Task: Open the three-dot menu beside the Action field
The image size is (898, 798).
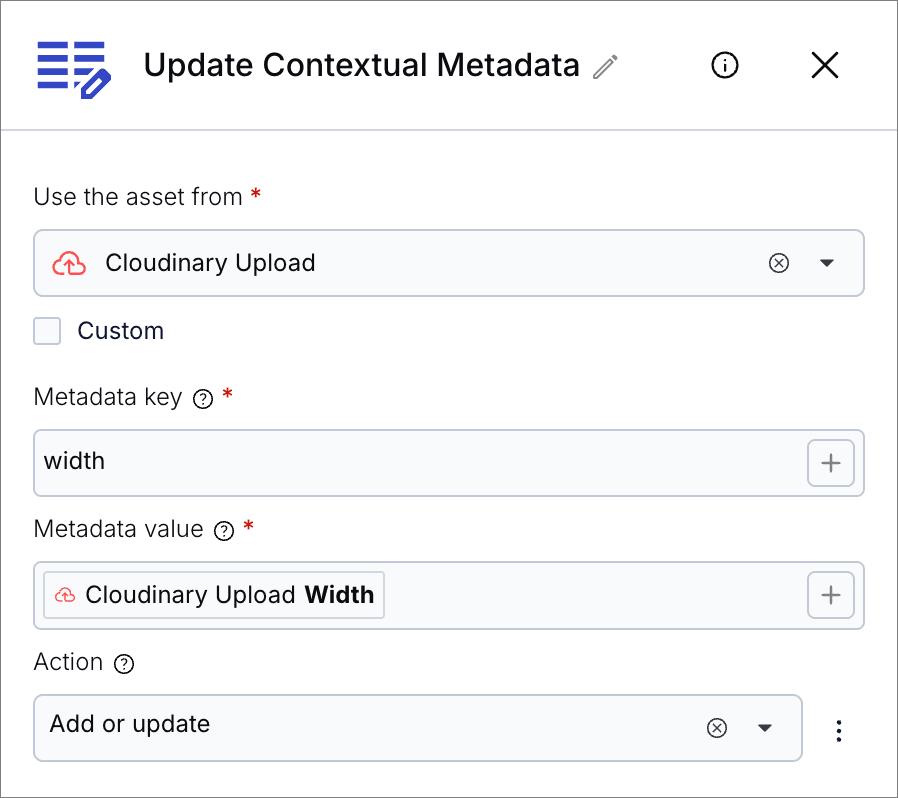Action: point(839,731)
